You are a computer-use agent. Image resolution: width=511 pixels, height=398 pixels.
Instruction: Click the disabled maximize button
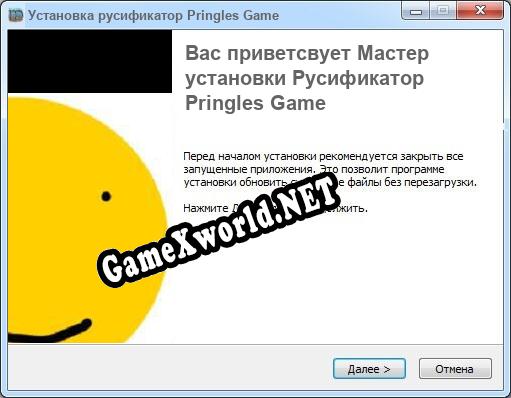(x=443, y=12)
